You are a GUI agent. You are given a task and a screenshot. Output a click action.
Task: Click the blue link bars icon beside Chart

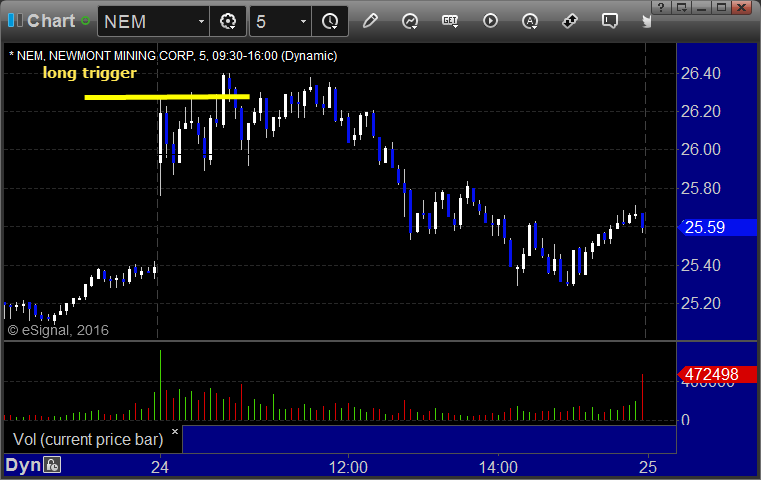click(x=15, y=20)
